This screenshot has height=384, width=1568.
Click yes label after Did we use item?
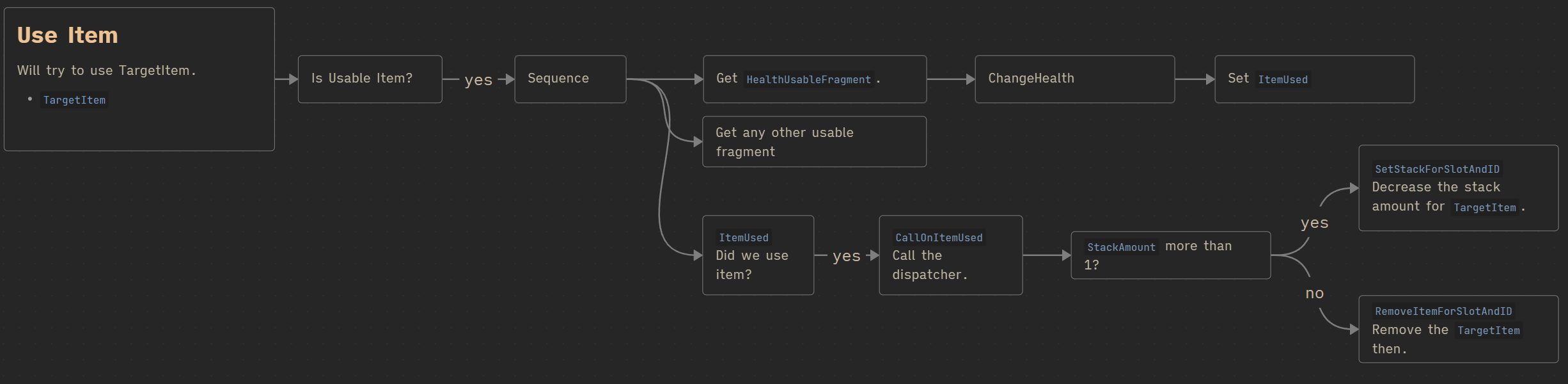[x=846, y=256]
